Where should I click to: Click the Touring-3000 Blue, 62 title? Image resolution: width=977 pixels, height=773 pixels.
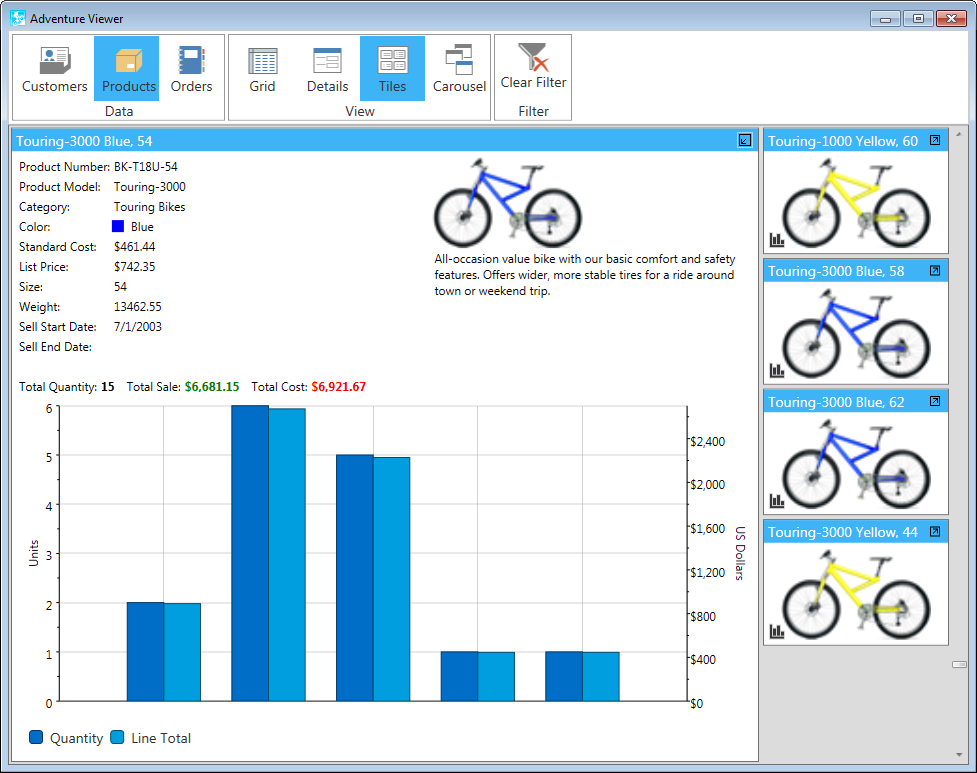[836, 402]
